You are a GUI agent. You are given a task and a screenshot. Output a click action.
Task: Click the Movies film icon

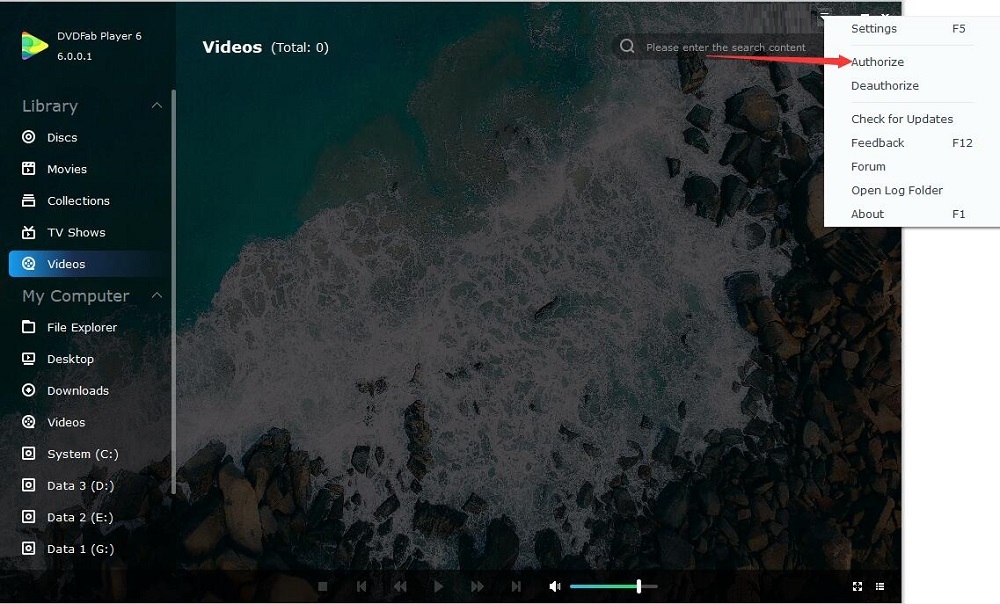29,168
